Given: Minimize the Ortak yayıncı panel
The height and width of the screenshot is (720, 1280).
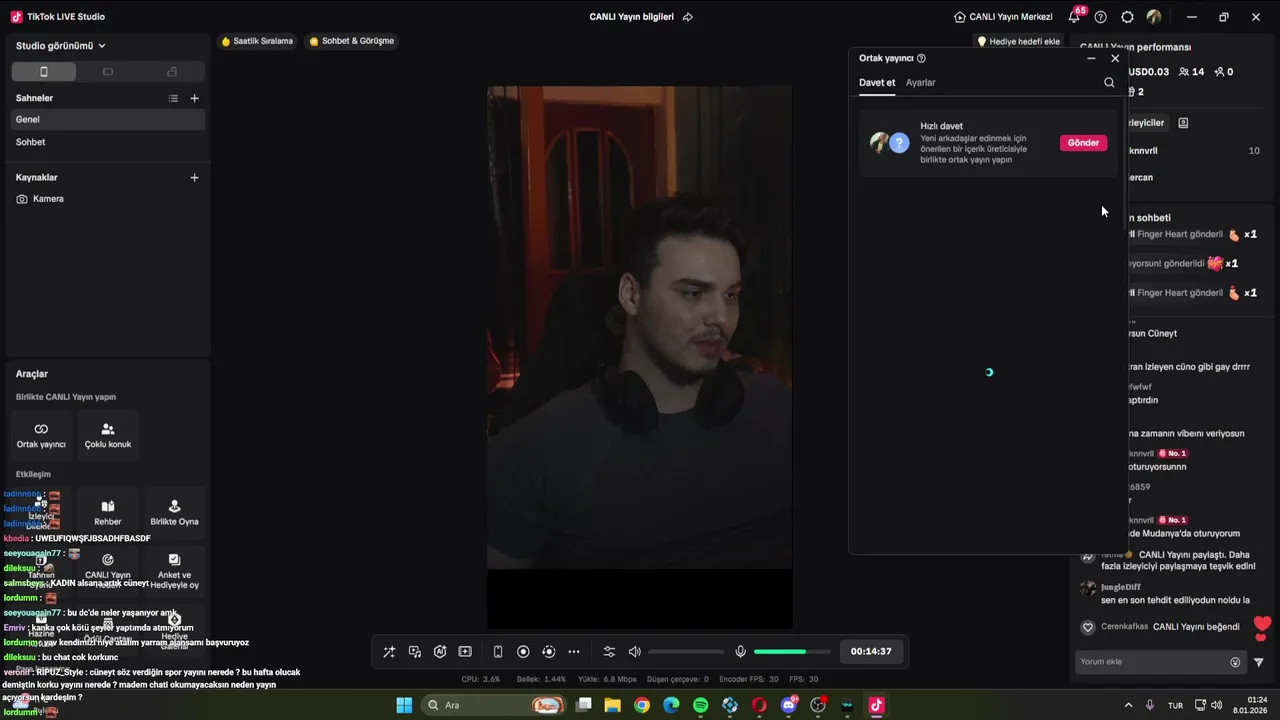Looking at the screenshot, I should [x=1091, y=58].
